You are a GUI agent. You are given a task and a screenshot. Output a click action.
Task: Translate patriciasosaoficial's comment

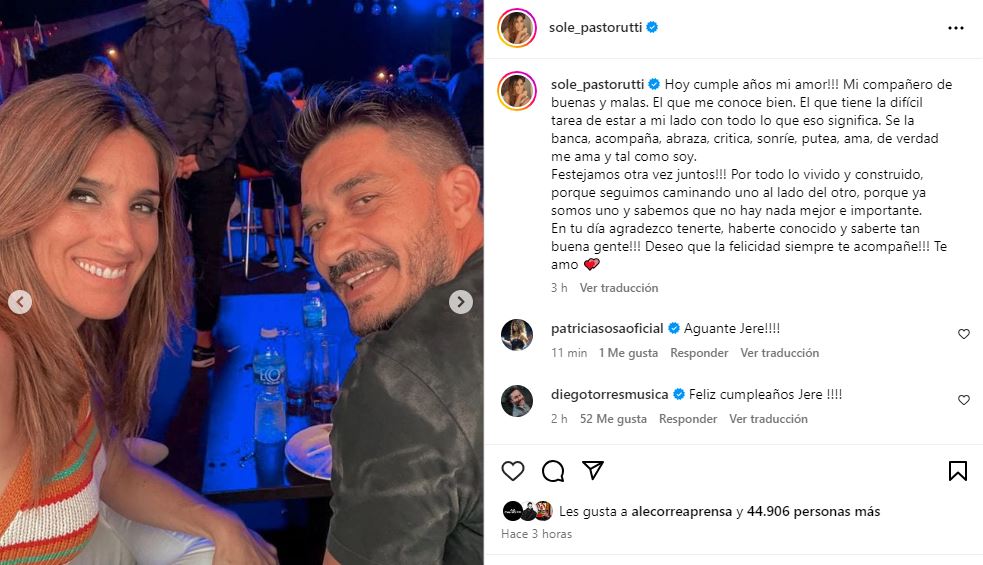779,353
